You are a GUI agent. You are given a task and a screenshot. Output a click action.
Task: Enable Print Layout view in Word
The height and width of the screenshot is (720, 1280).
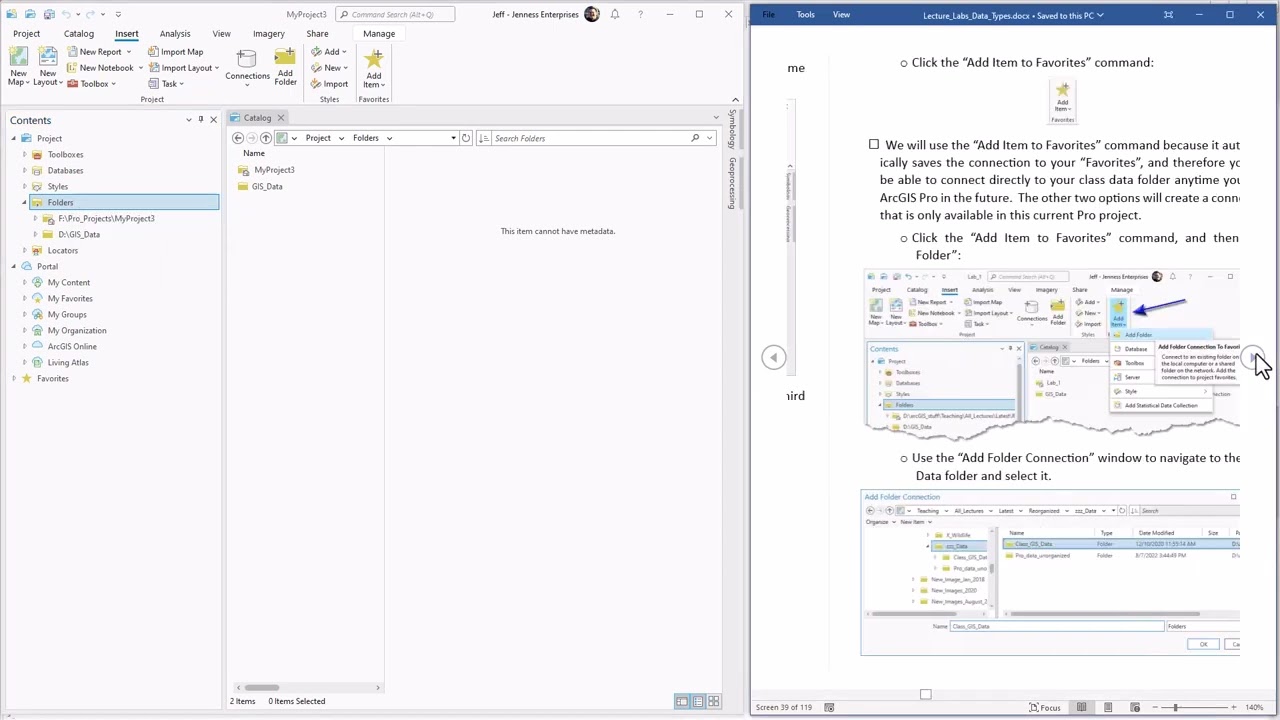coord(1108,707)
